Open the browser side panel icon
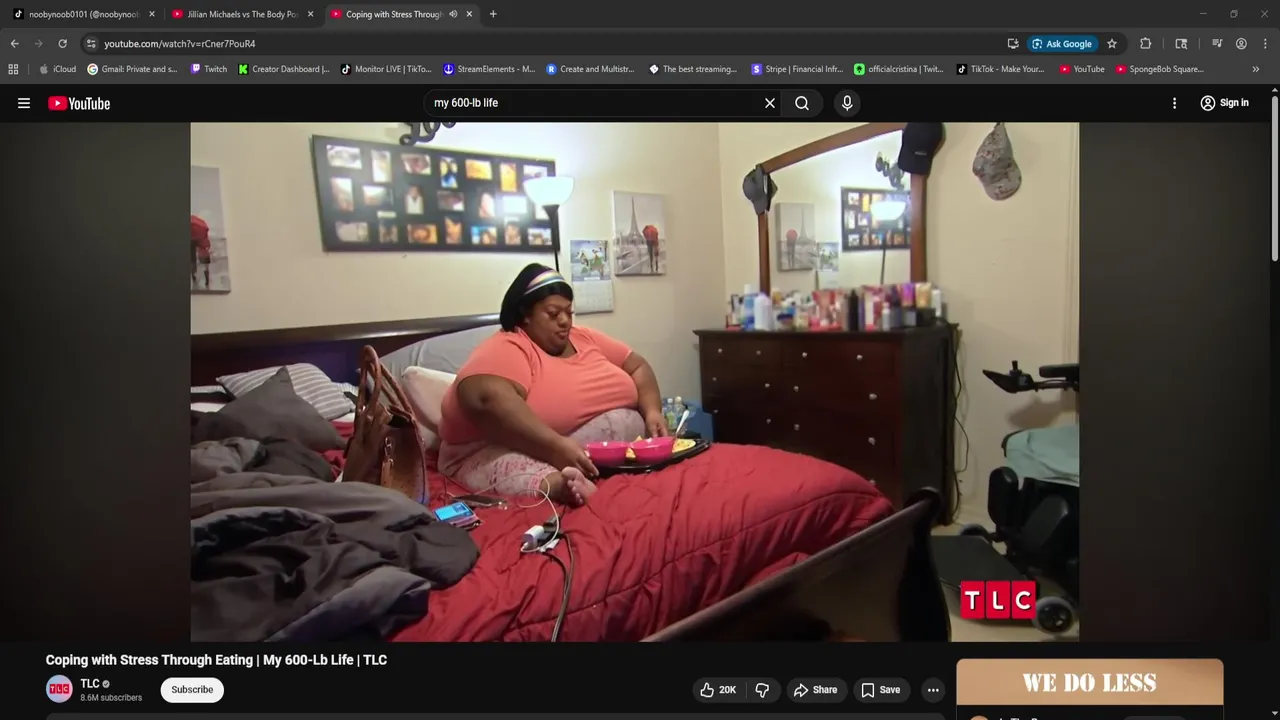The height and width of the screenshot is (720, 1280). (1181, 44)
